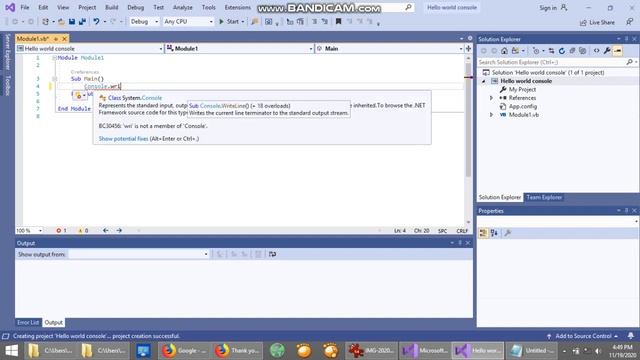Click the Windows Start button
The height and width of the screenshot is (360, 640).
tap(11, 351)
